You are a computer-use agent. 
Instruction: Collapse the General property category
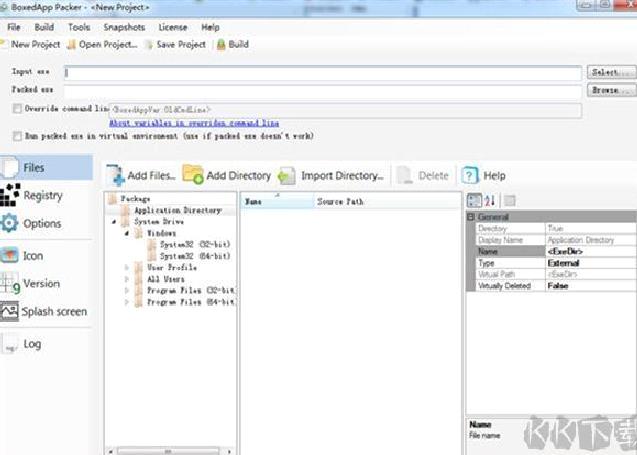tap(470, 217)
